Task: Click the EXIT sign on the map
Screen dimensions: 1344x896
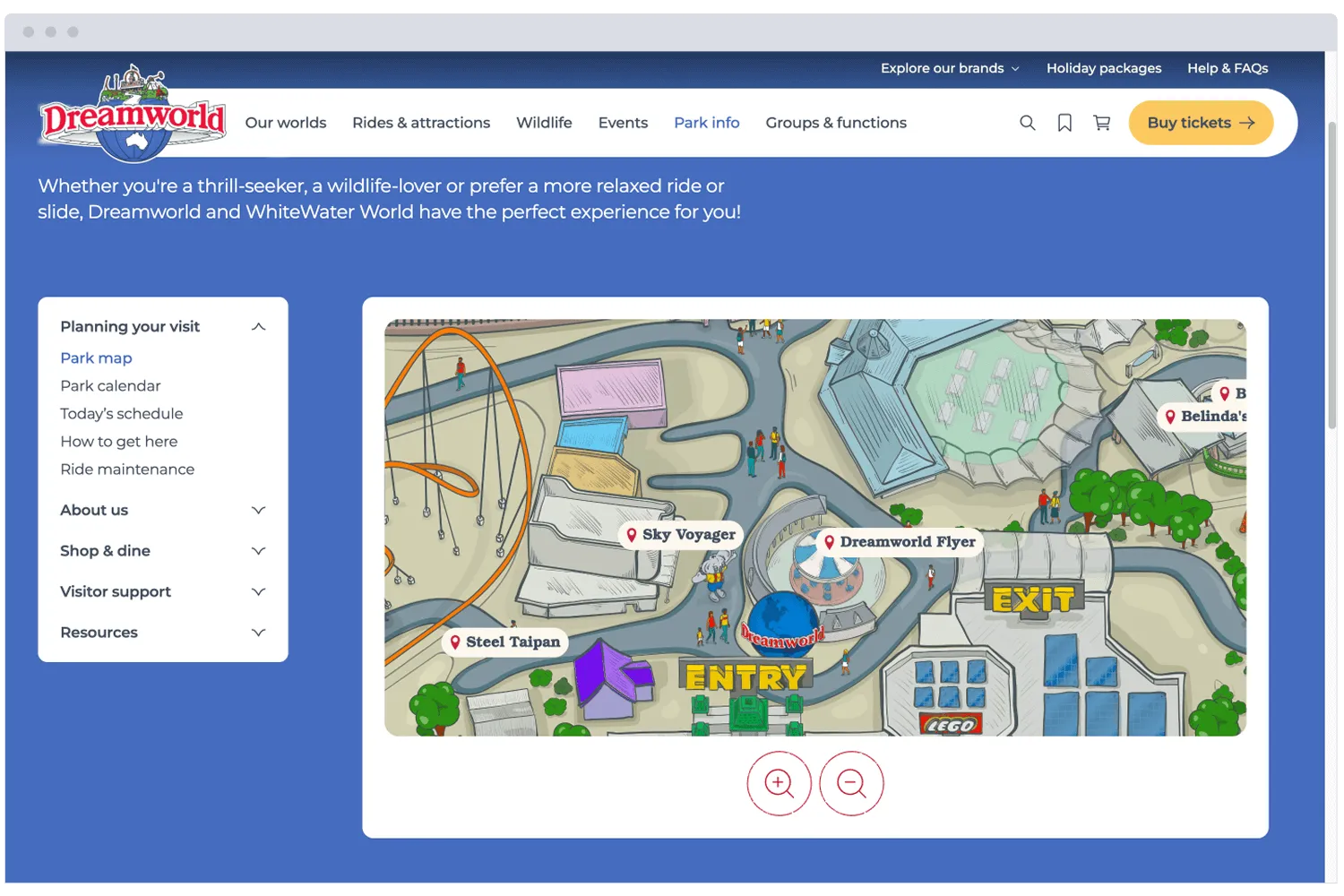Action: 1033,599
